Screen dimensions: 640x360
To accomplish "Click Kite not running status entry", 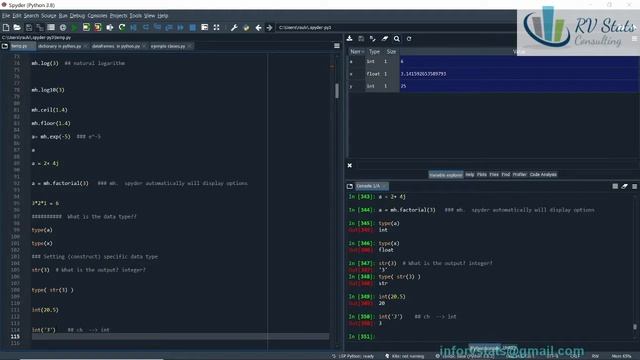I will click(x=405, y=356).
